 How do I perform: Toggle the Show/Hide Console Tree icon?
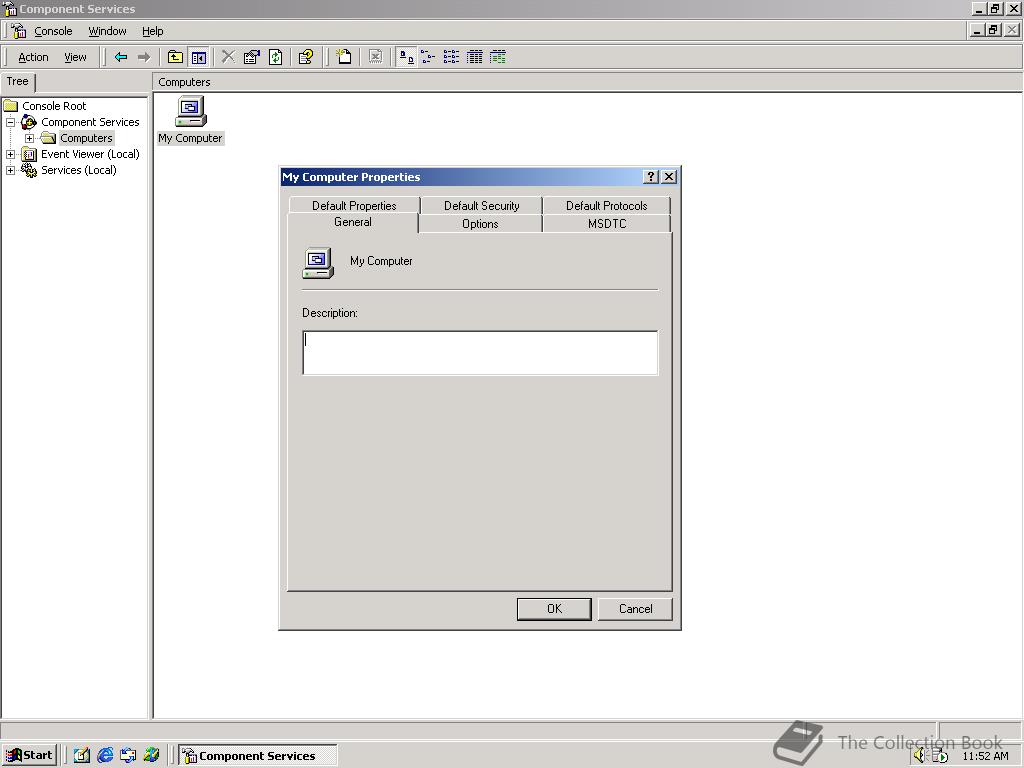[x=199, y=57]
